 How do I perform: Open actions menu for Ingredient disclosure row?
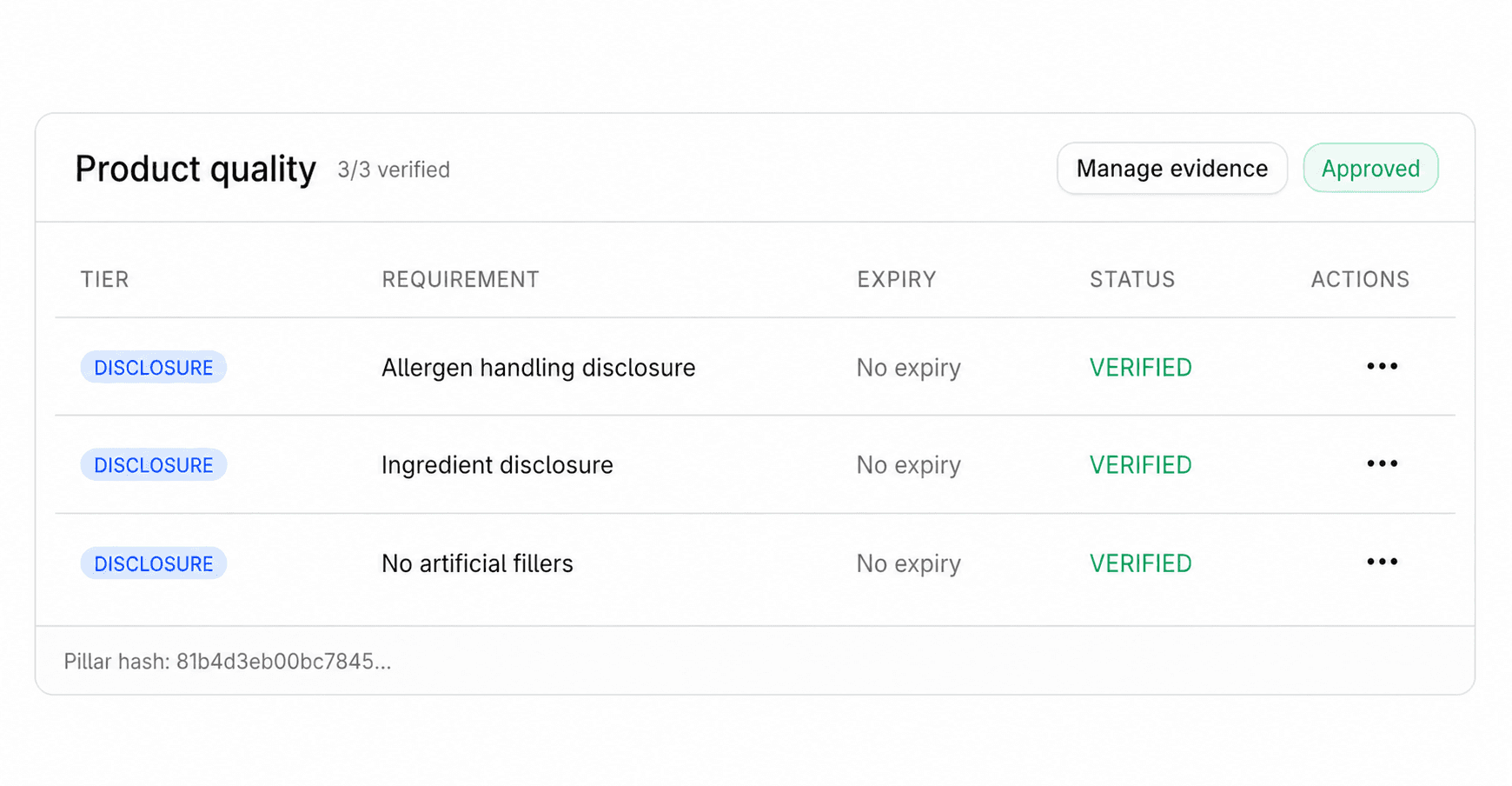1382,464
